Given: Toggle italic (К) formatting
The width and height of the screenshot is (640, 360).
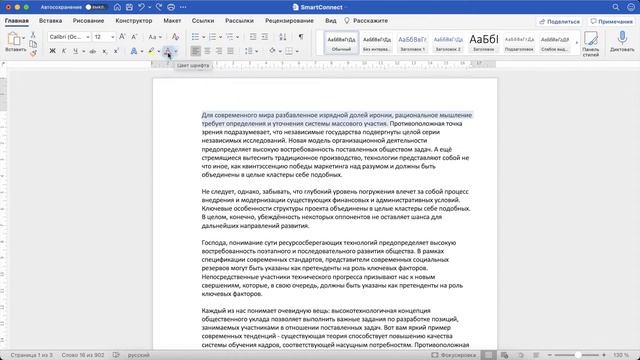Looking at the screenshot, I should [64, 51].
